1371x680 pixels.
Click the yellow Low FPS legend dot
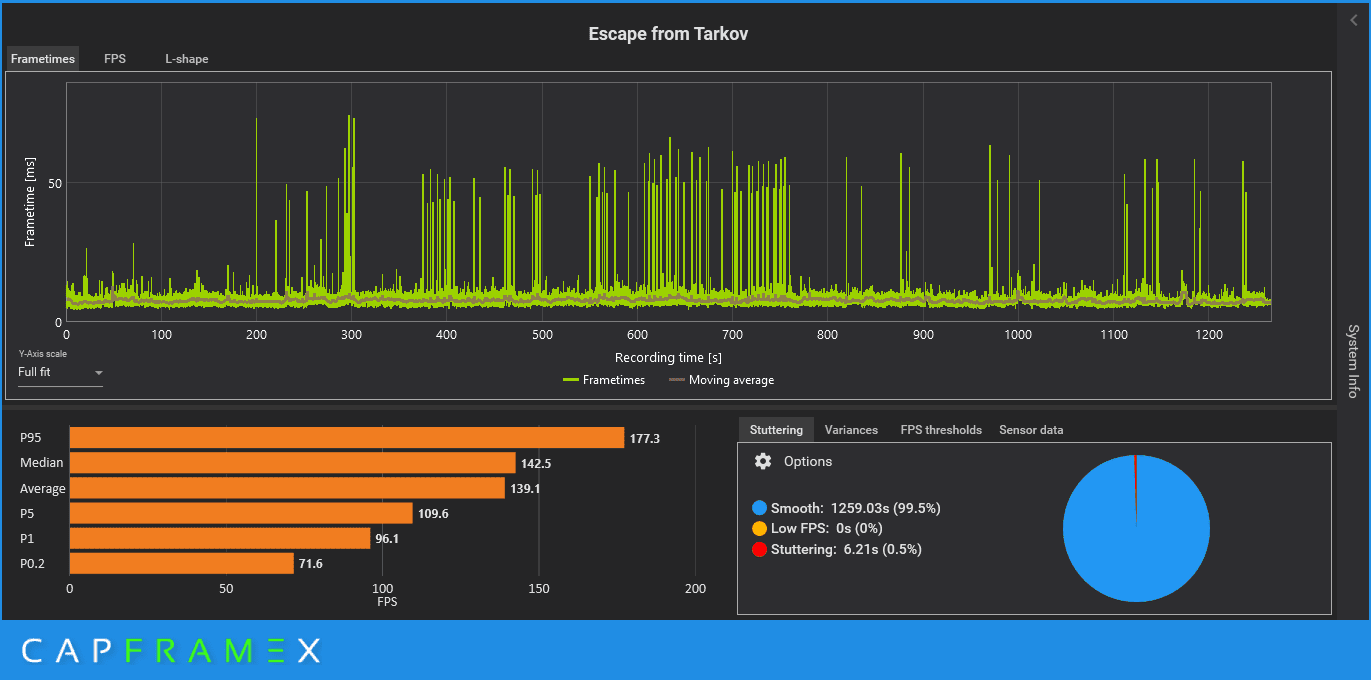760,528
